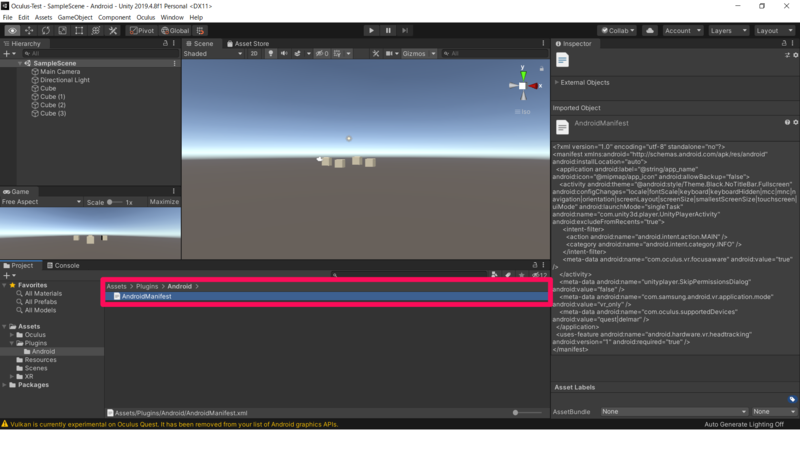
Task: Select the combined Transform tool
Action: pos(95,31)
